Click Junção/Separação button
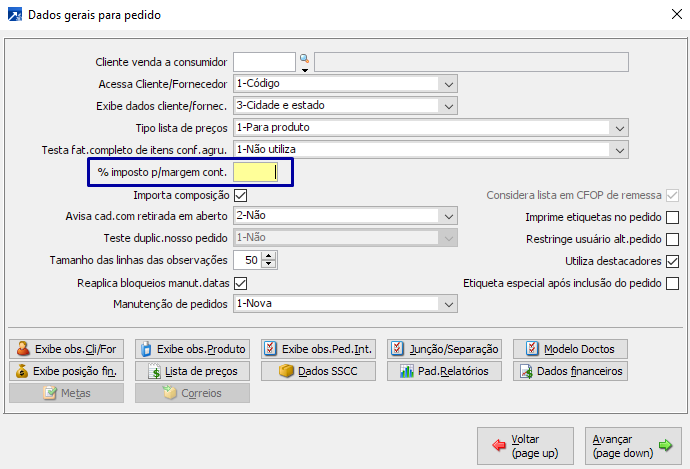Screen dimensions: 690x469 (444, 349)
